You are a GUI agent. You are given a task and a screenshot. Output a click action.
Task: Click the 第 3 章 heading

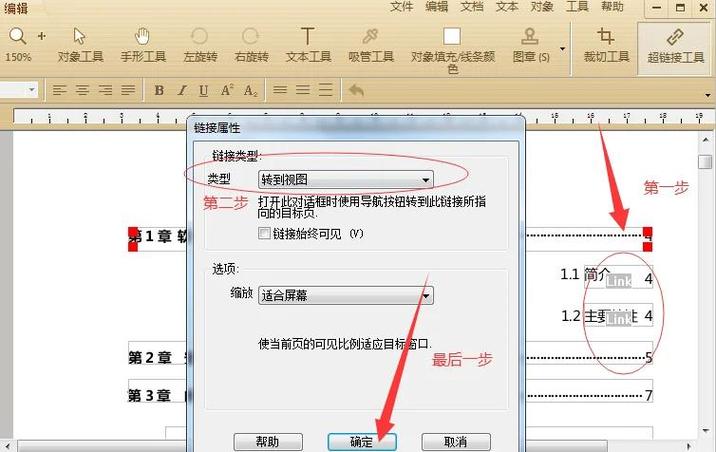(150, 395)
